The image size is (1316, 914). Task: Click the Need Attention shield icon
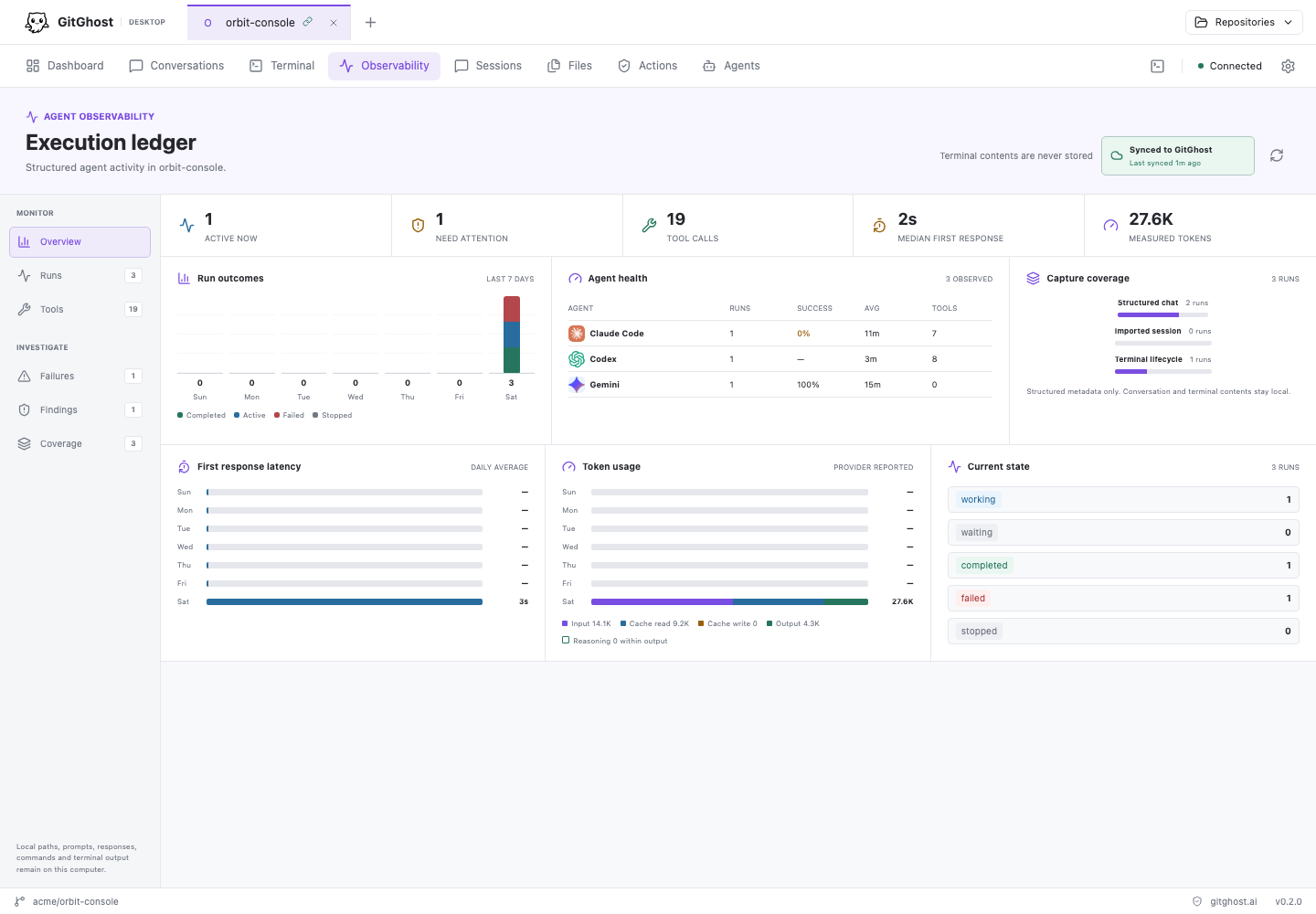418,225
